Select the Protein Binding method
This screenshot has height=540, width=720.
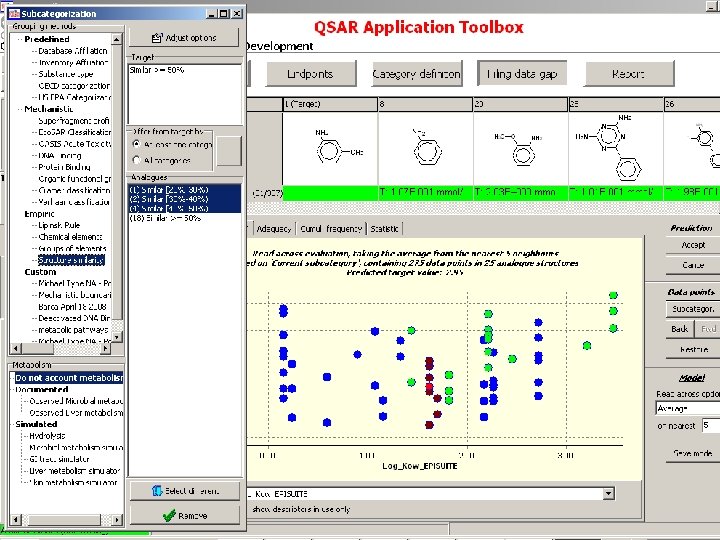[x=64, y=167]
